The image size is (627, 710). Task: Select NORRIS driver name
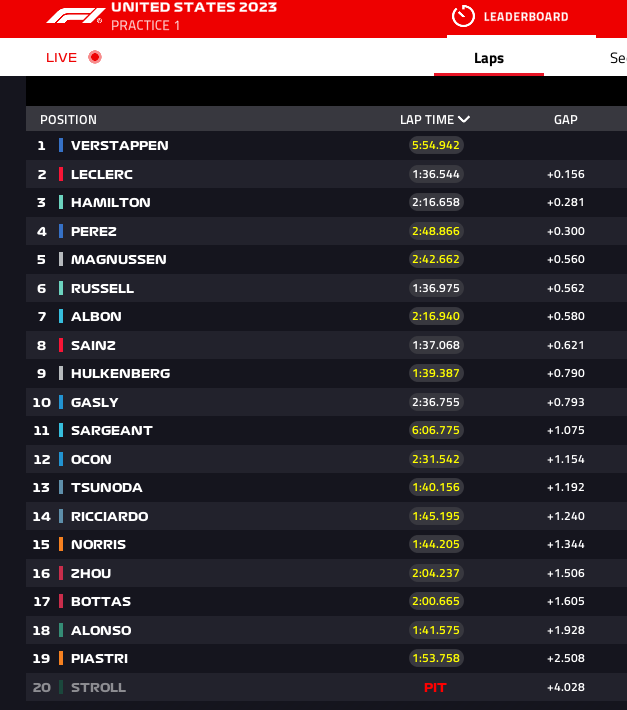click(98, 544)
